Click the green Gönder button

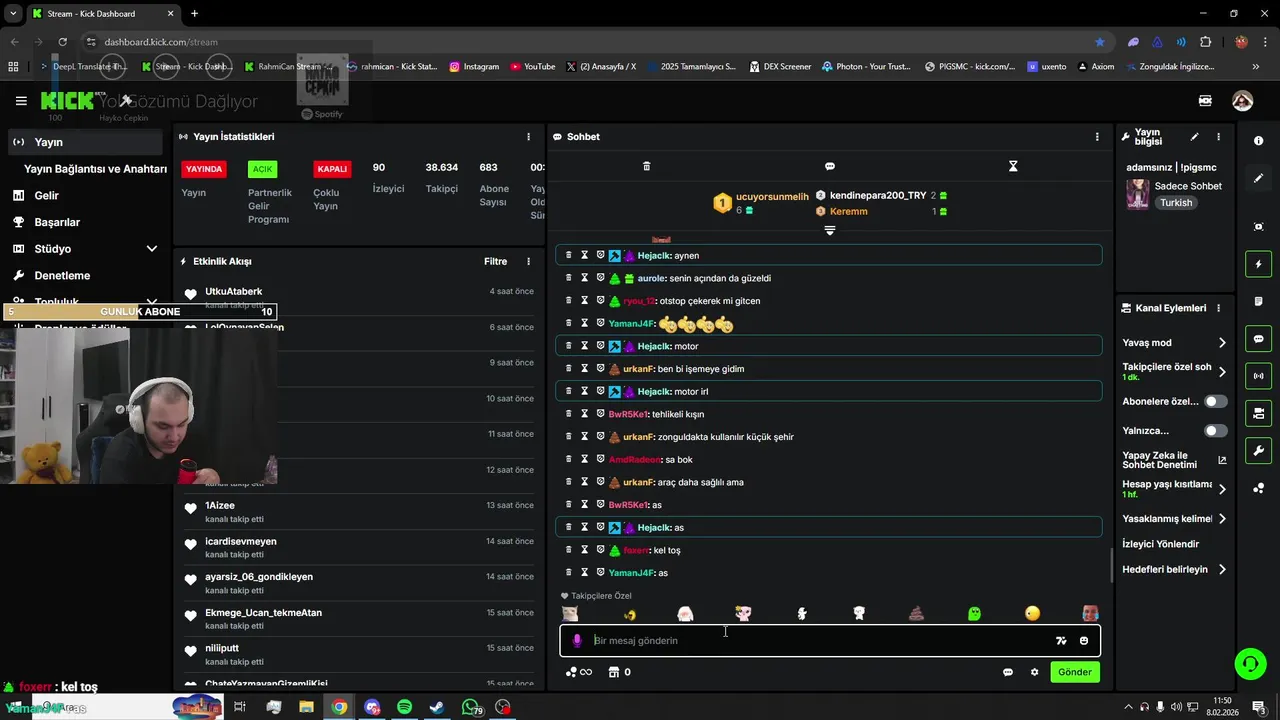tap(1075, 672)
